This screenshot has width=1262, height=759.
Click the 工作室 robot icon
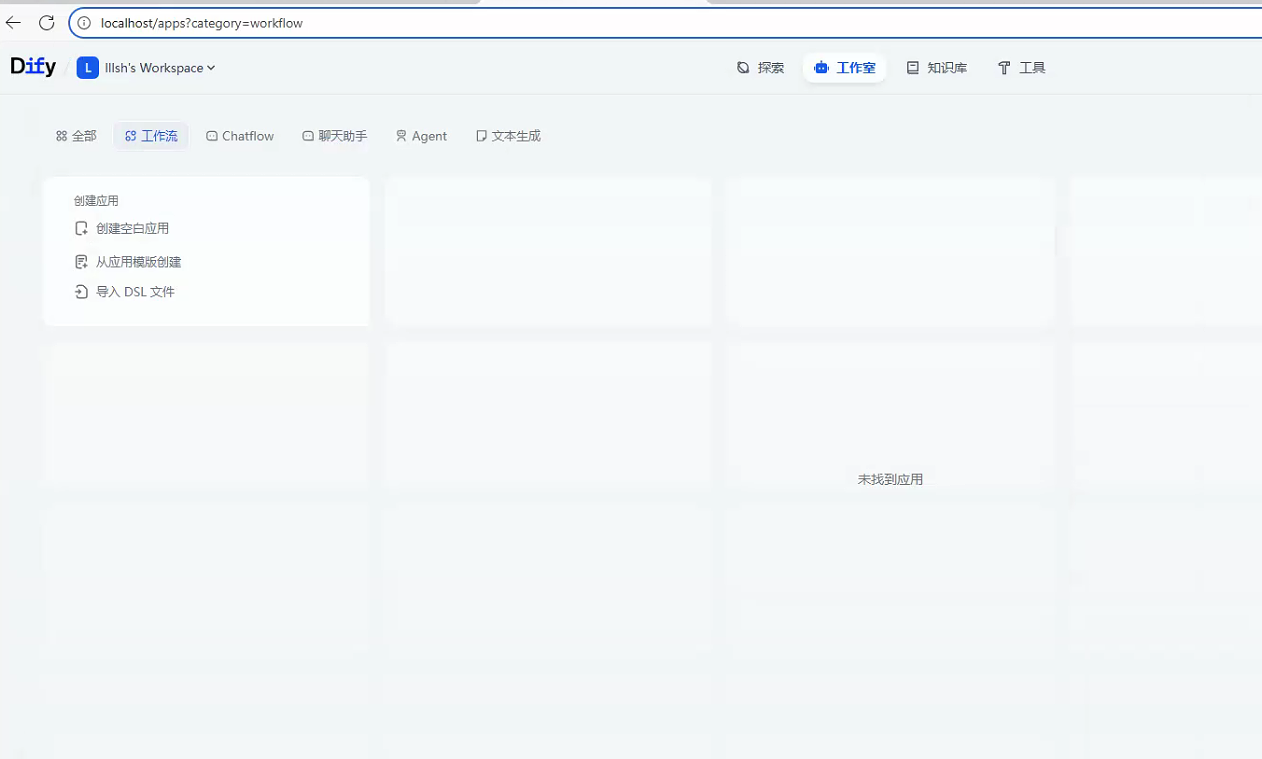[x=821, y=68]
